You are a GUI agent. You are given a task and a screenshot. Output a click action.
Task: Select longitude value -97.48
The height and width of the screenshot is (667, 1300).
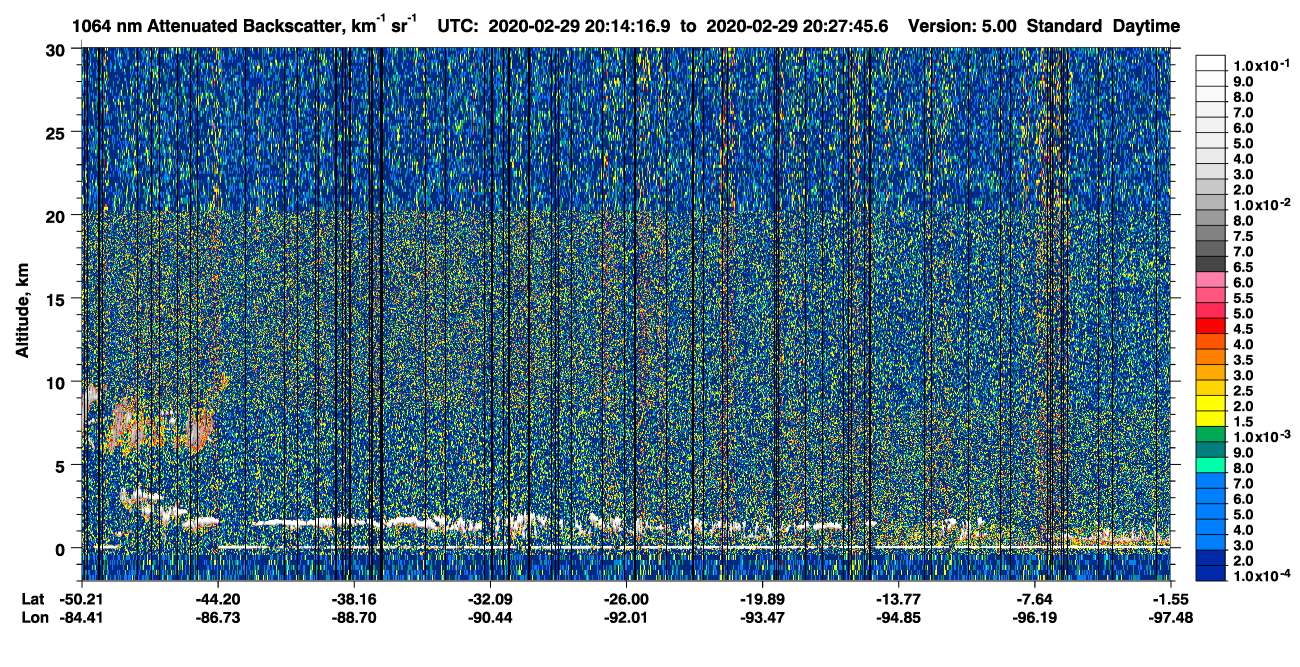pyautogui.click(x=1171, y=617)
